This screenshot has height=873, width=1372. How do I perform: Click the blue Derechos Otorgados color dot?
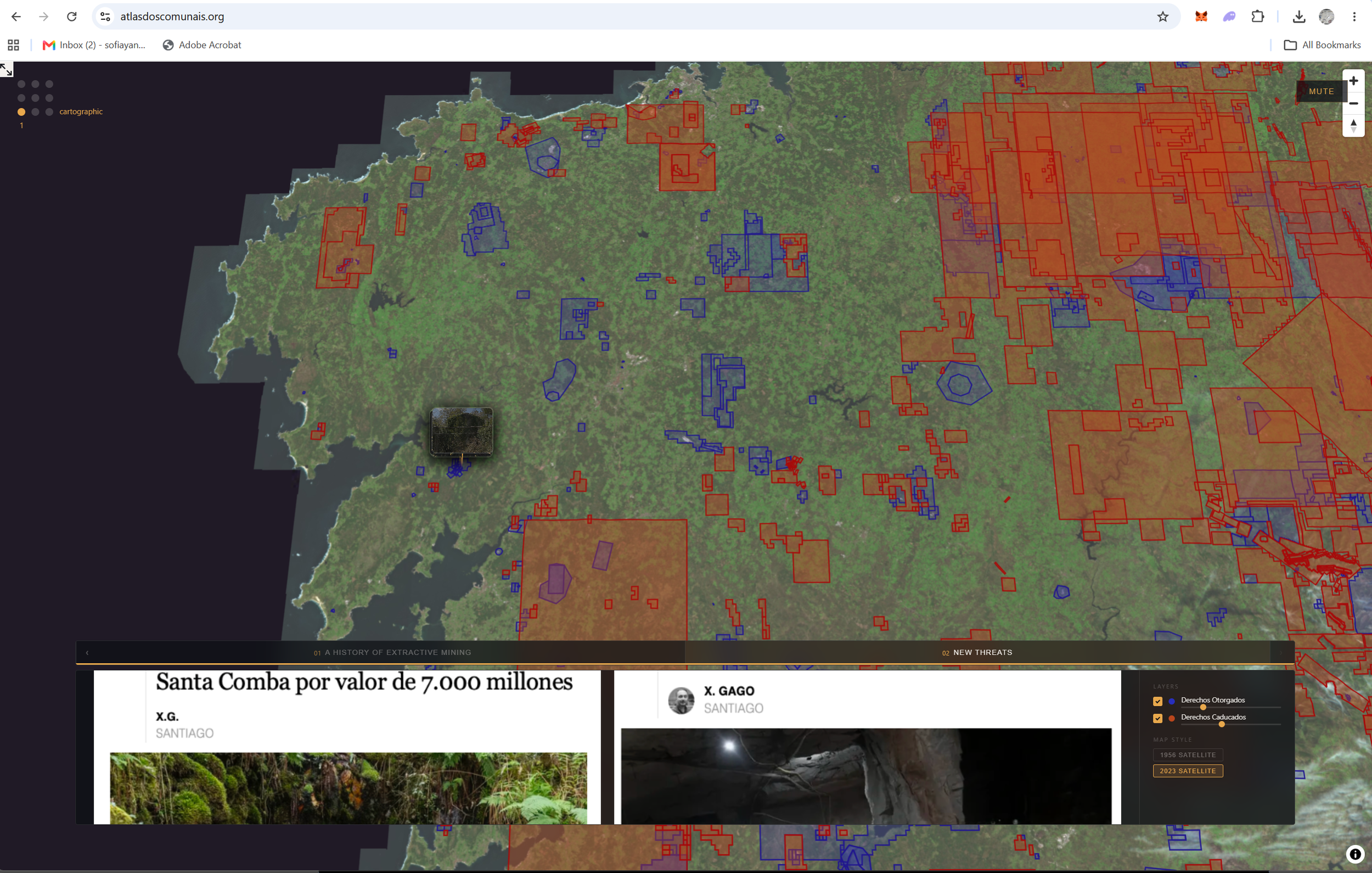coord(1172,701)
